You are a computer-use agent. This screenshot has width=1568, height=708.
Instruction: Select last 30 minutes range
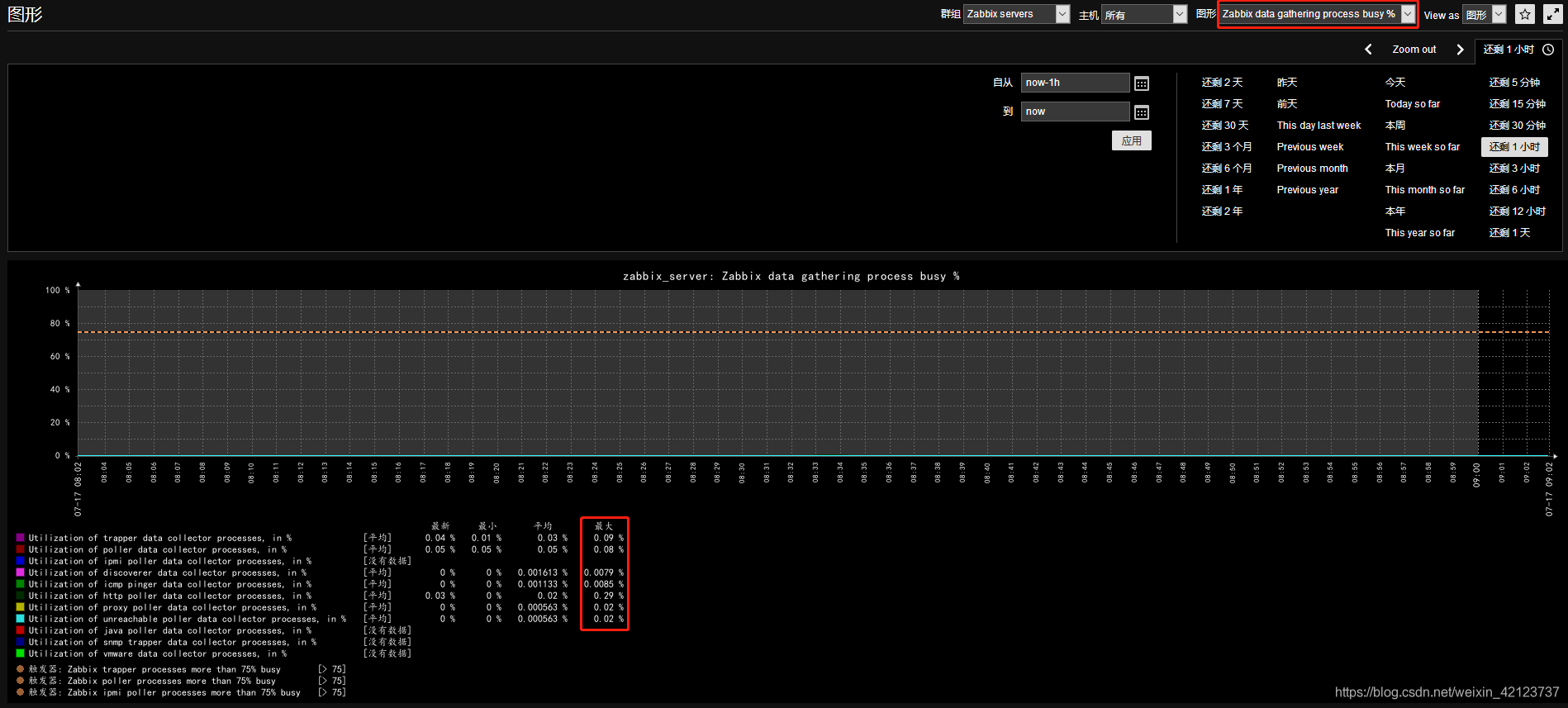click(x=1518, y=126)
